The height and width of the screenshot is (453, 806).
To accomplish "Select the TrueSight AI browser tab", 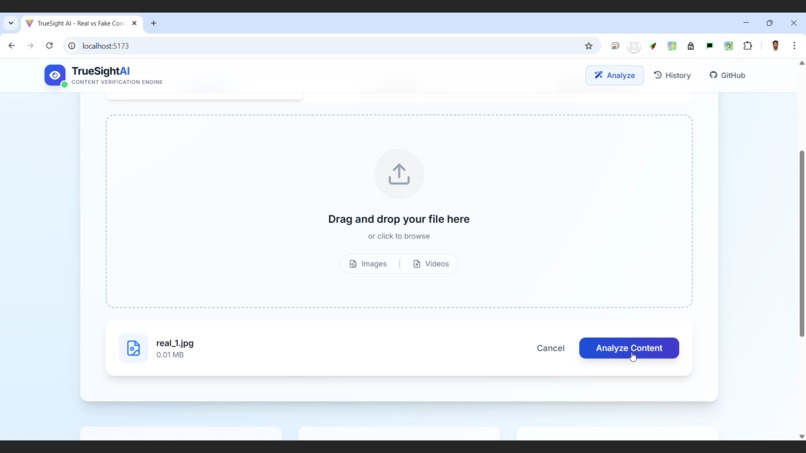I will pos(82,23).
